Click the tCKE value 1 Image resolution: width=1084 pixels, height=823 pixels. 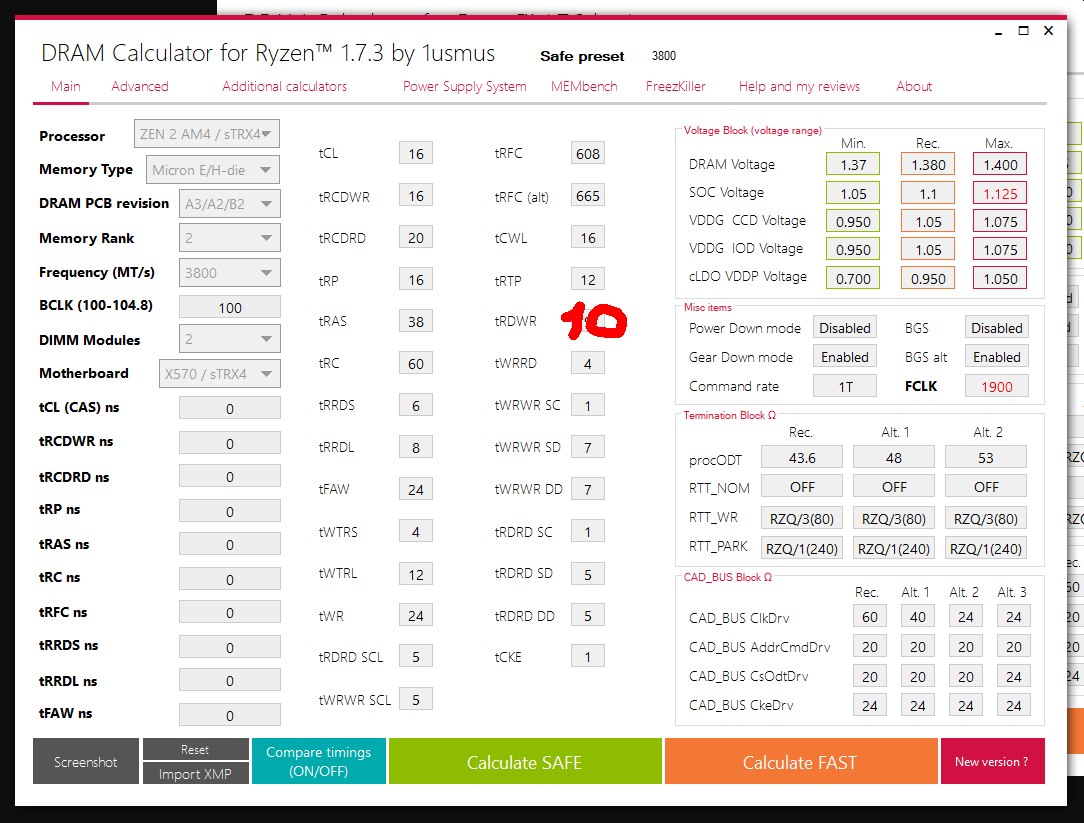point(588,657)
